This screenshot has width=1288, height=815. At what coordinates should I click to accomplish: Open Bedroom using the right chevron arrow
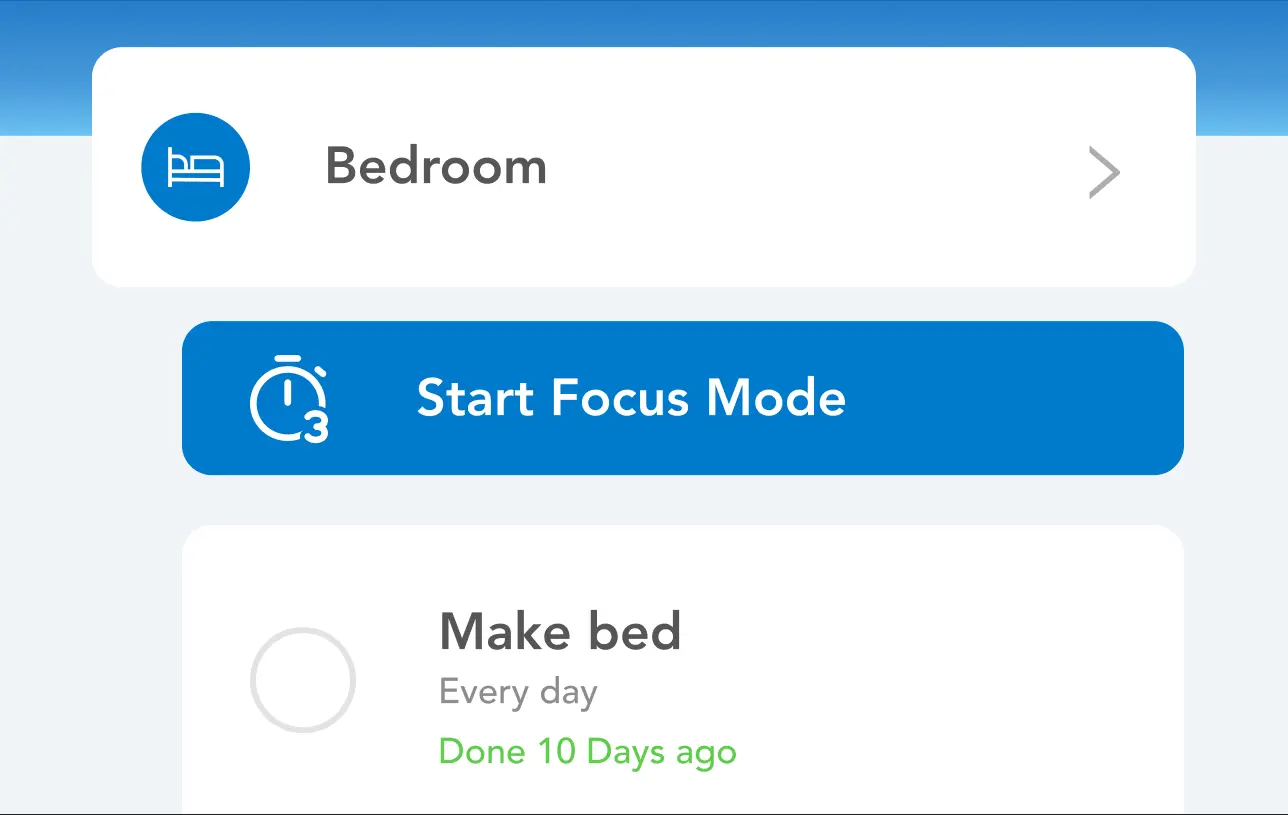point(1104,173)
